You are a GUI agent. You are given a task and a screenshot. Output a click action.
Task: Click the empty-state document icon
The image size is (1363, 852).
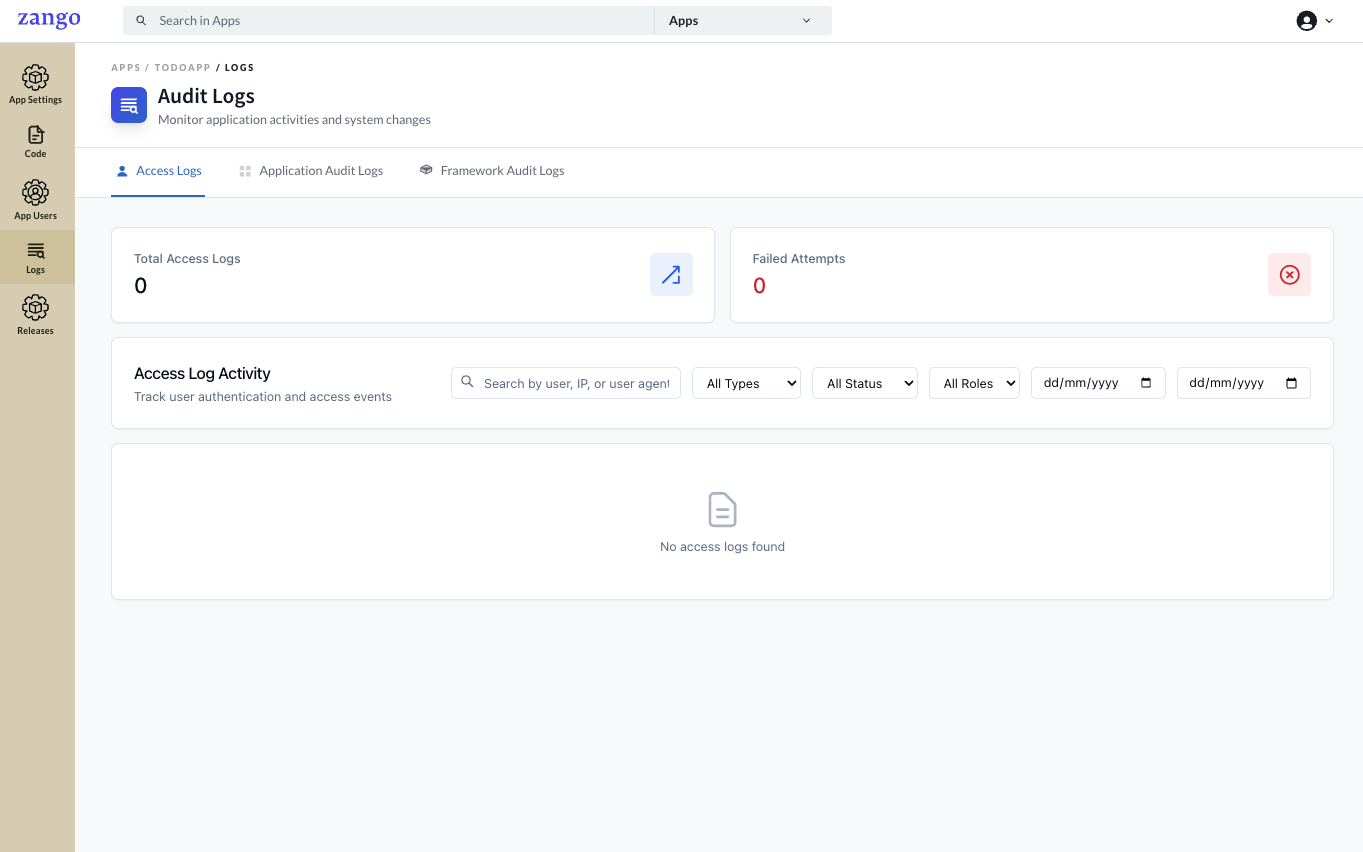[722, 510]
